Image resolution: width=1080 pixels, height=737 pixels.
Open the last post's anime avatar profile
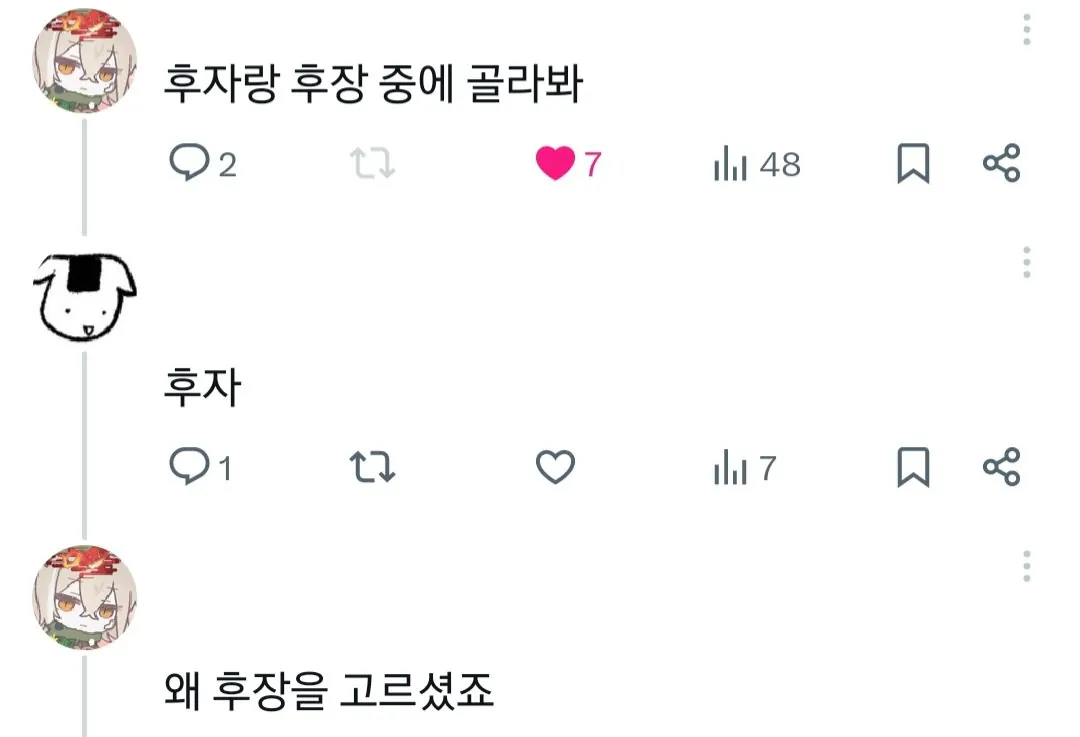85,598
